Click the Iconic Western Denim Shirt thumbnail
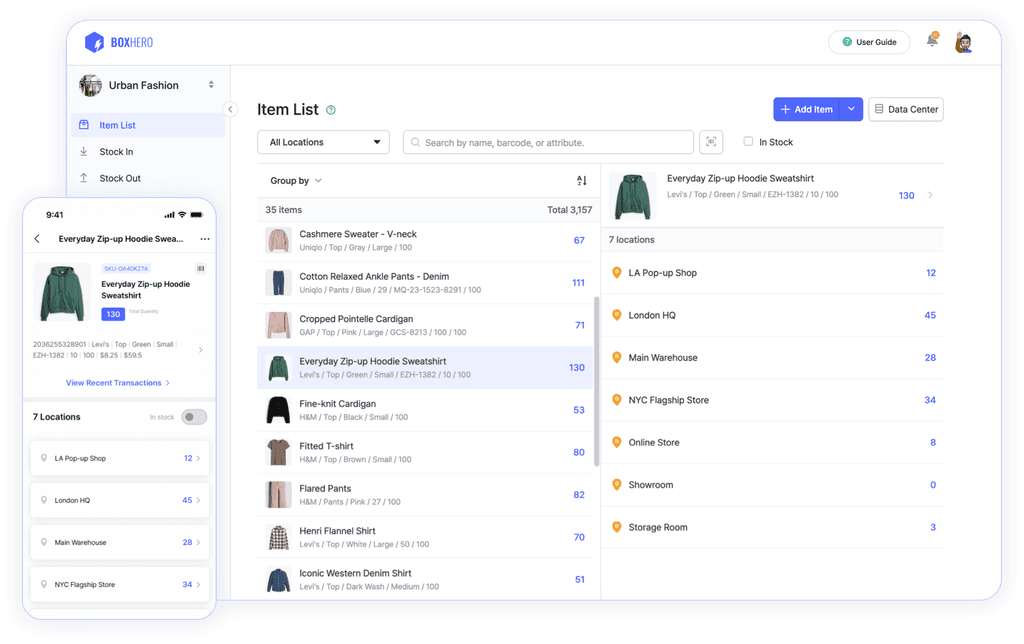The width and height of the screenshot is (1024, 644). (278, 580)
